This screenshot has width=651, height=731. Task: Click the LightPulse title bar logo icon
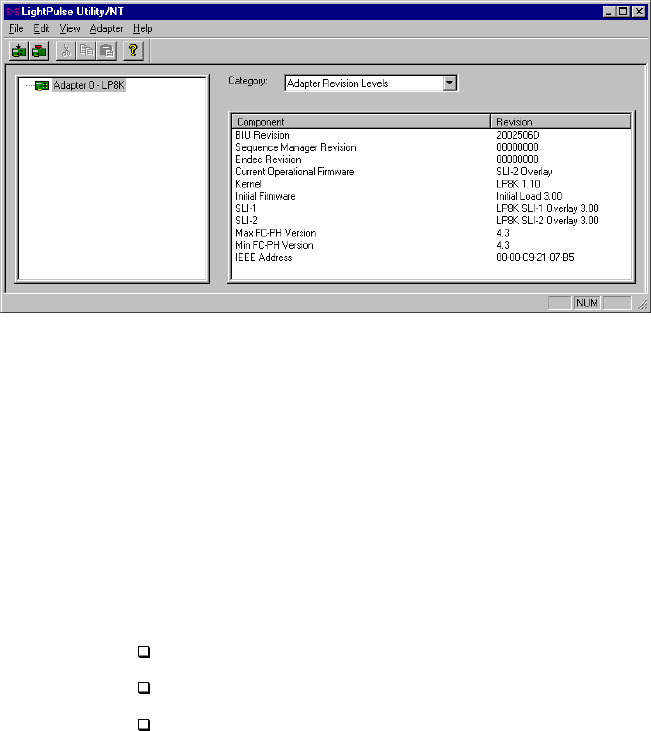coord(13,12)
